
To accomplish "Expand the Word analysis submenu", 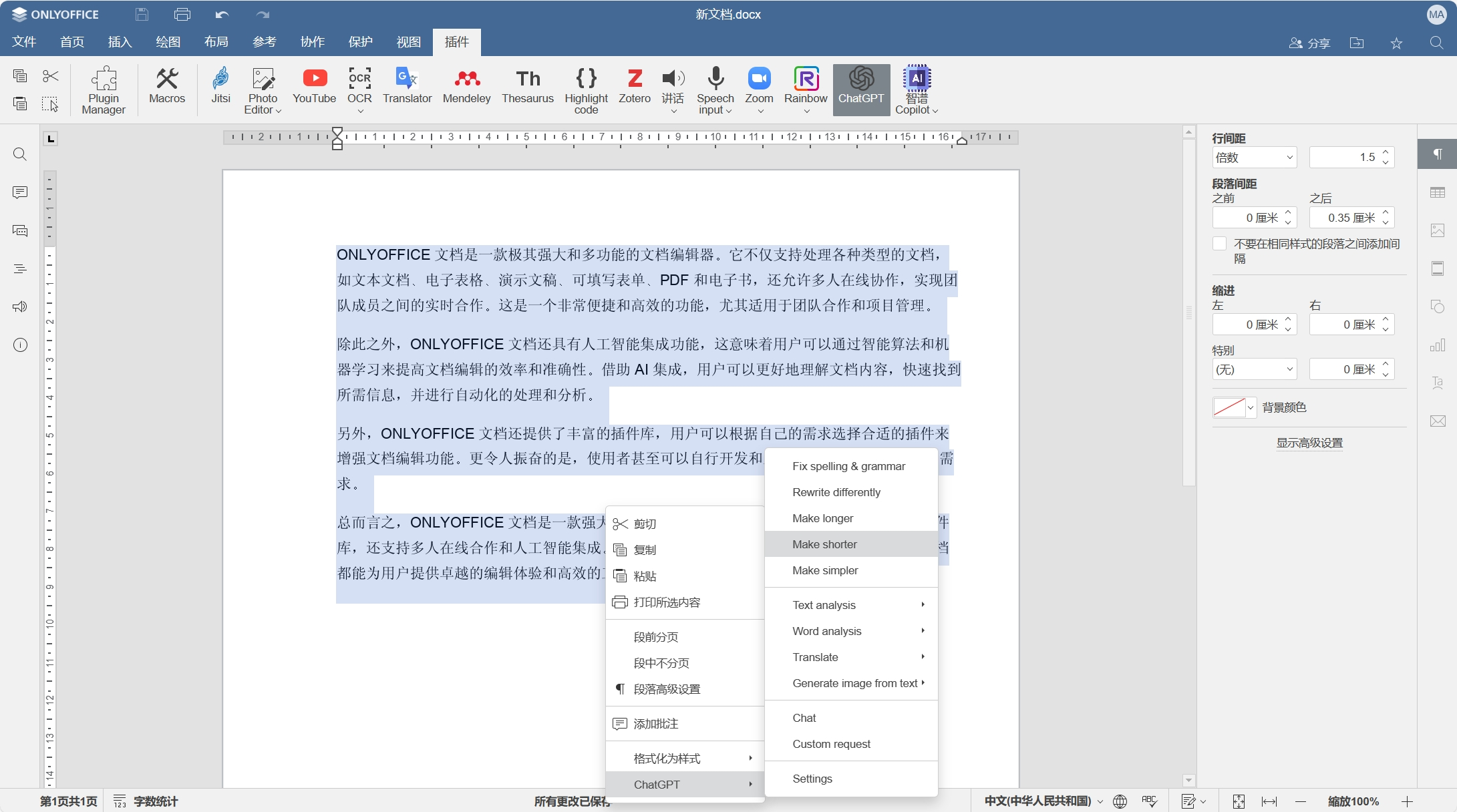I will (x=851, y=631).
